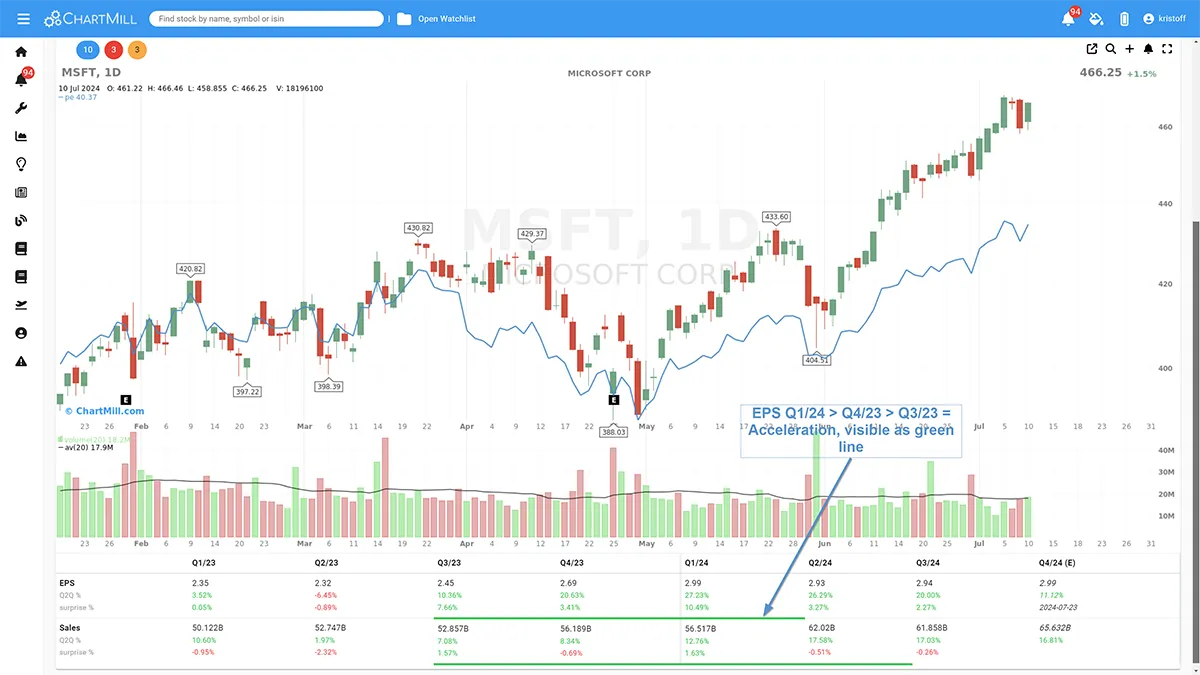The image size is (1200, 675).
Task: Open the hamburger menu
Action: point(23,19)
